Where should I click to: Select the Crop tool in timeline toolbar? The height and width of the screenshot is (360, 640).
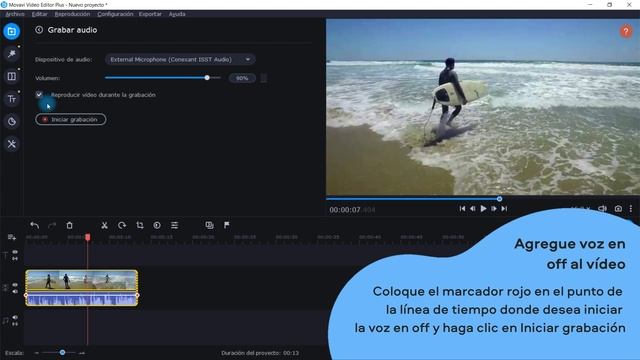[140, 225]
